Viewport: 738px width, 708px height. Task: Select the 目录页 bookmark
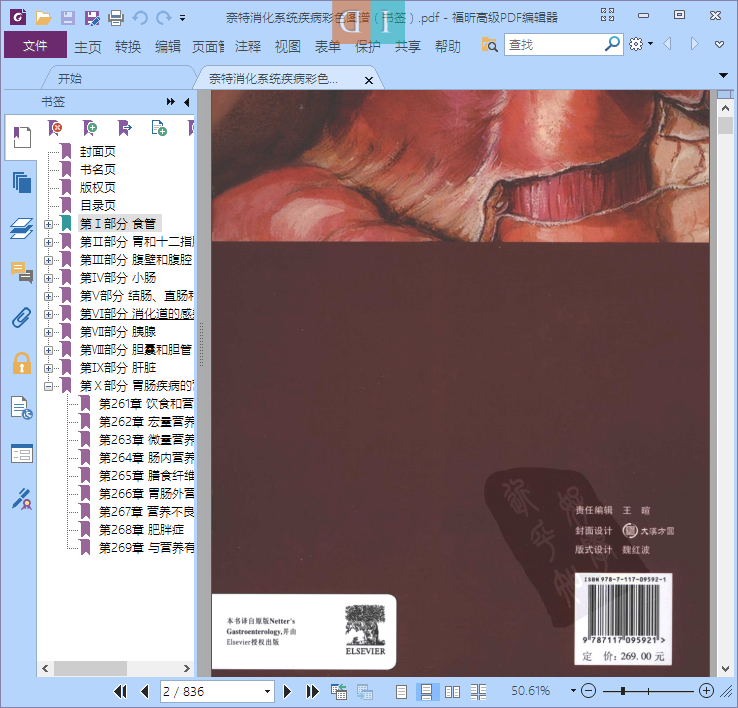pyautogui.click(x=97, y=205)
